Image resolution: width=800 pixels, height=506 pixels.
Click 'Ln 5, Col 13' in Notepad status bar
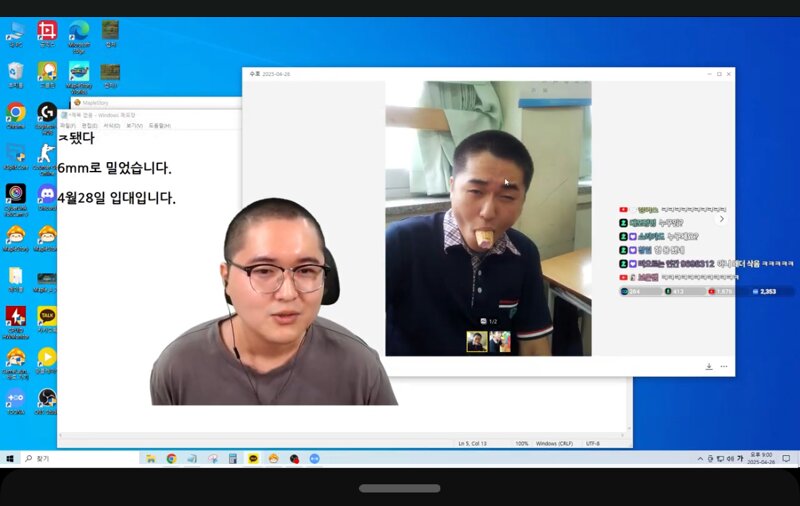(x=472, y=444)
